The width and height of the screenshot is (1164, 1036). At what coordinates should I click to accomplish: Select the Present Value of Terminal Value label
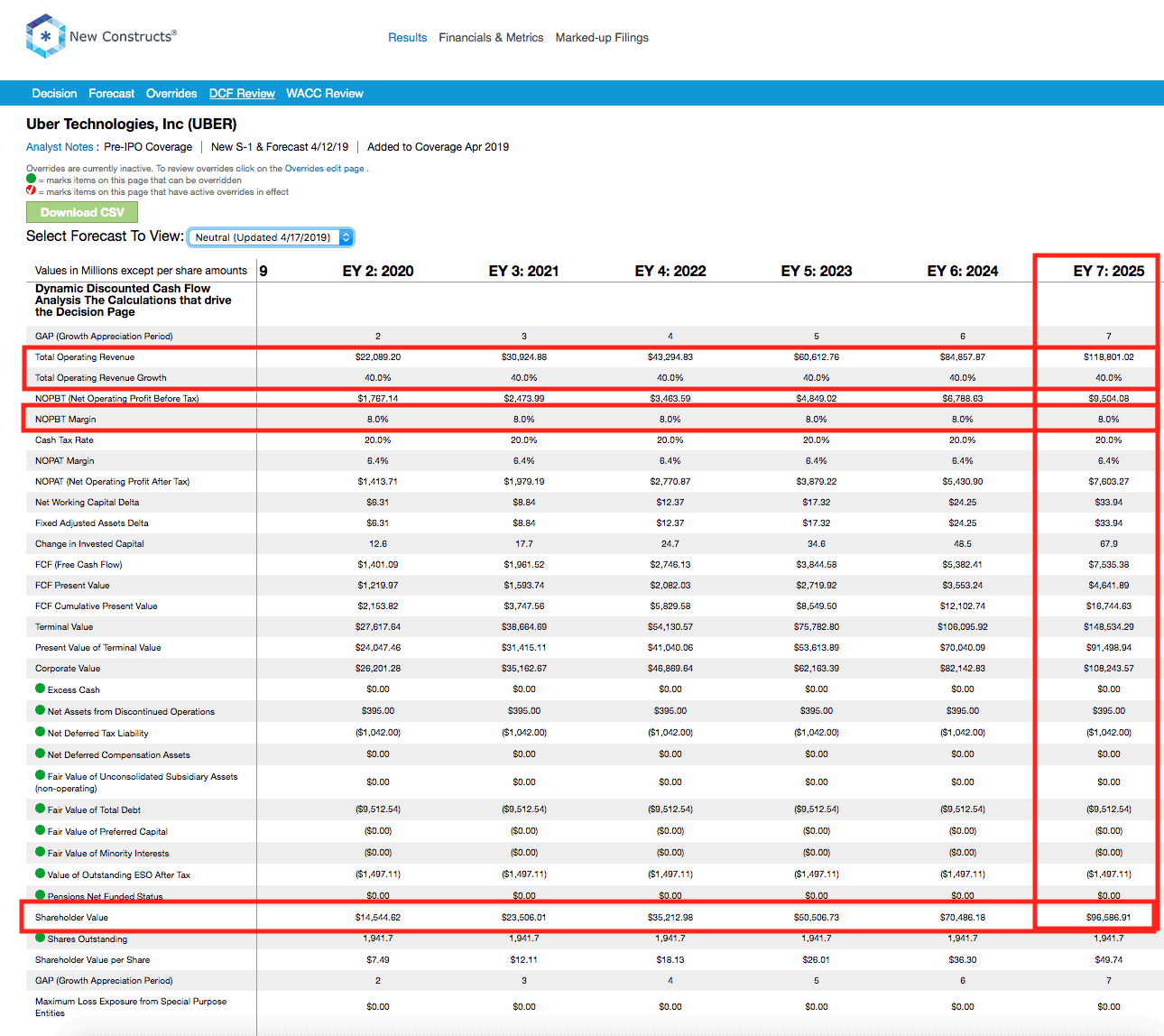pyautogui.click(x=98, y=648)
